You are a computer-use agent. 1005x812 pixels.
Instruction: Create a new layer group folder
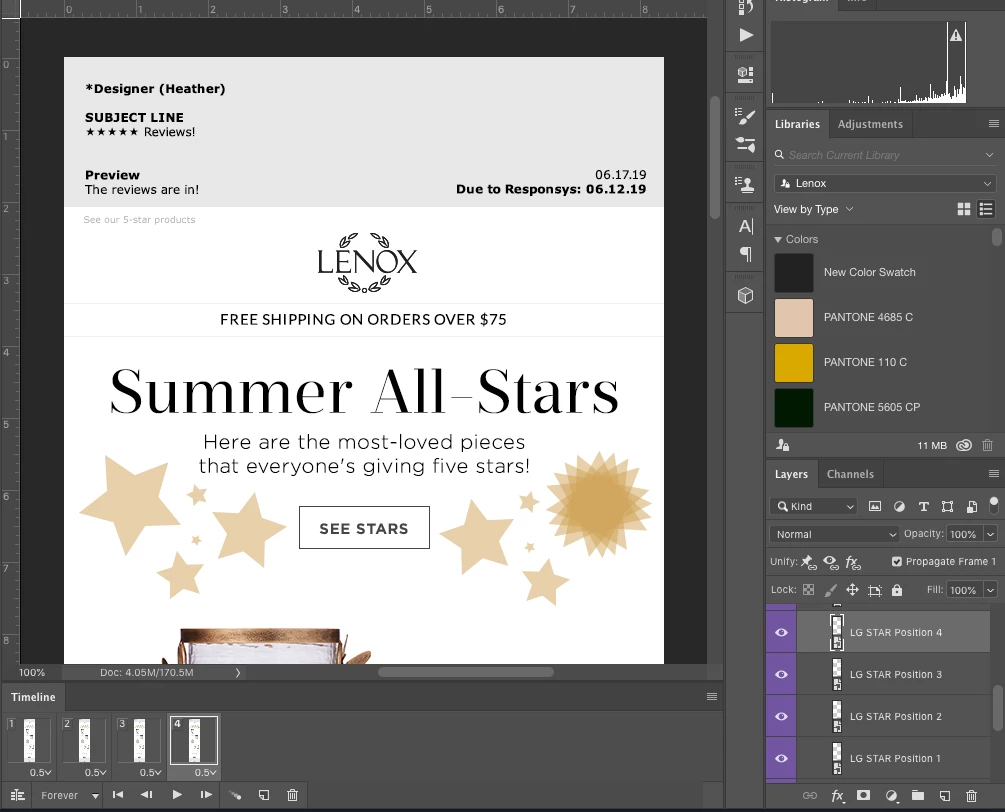pos(918,795)
